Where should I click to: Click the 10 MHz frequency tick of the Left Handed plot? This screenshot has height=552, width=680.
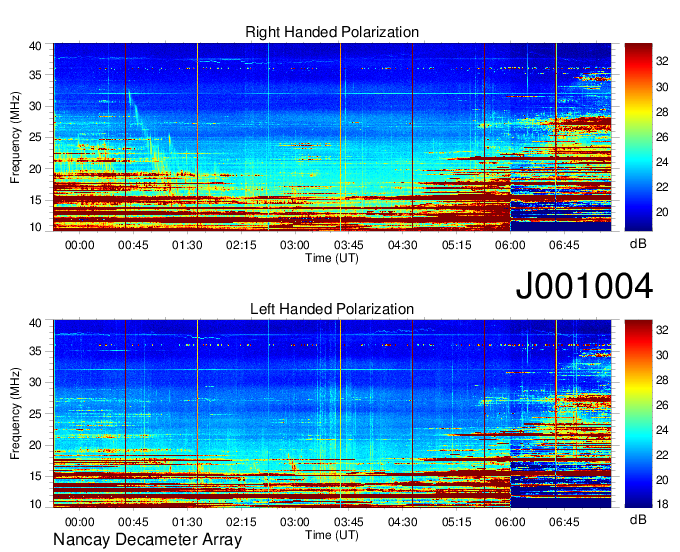tap(35, 504)
